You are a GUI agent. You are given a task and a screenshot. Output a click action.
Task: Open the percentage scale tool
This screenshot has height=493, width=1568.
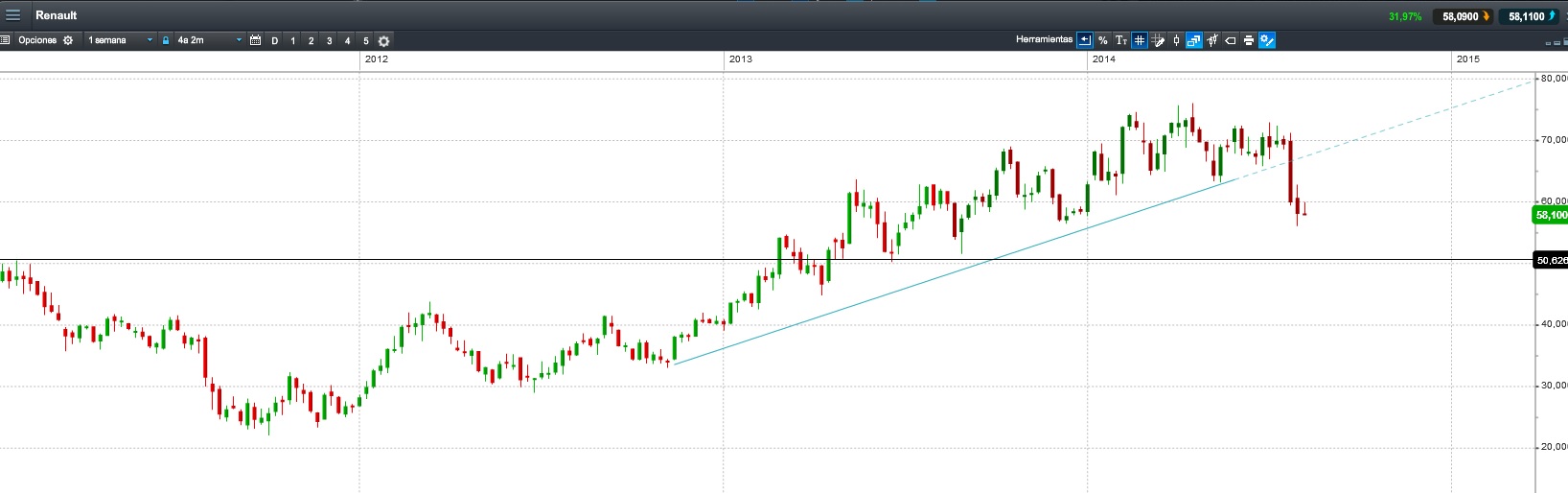tap(1103, 40)
